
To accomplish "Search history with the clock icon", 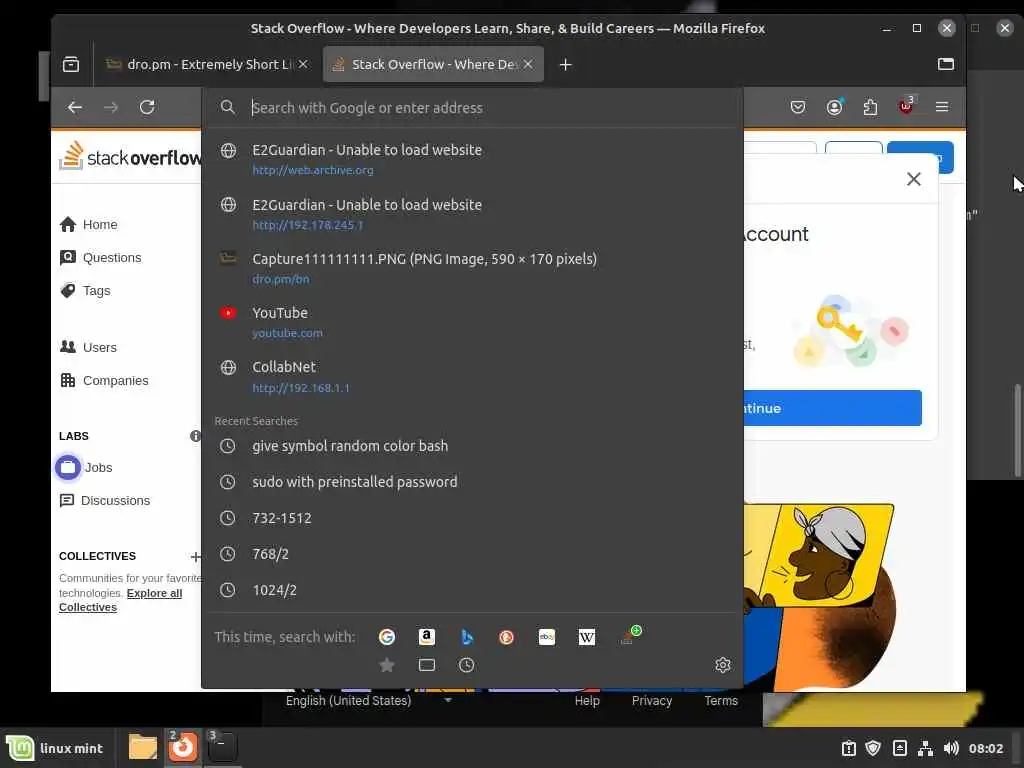I will [466, 665].
